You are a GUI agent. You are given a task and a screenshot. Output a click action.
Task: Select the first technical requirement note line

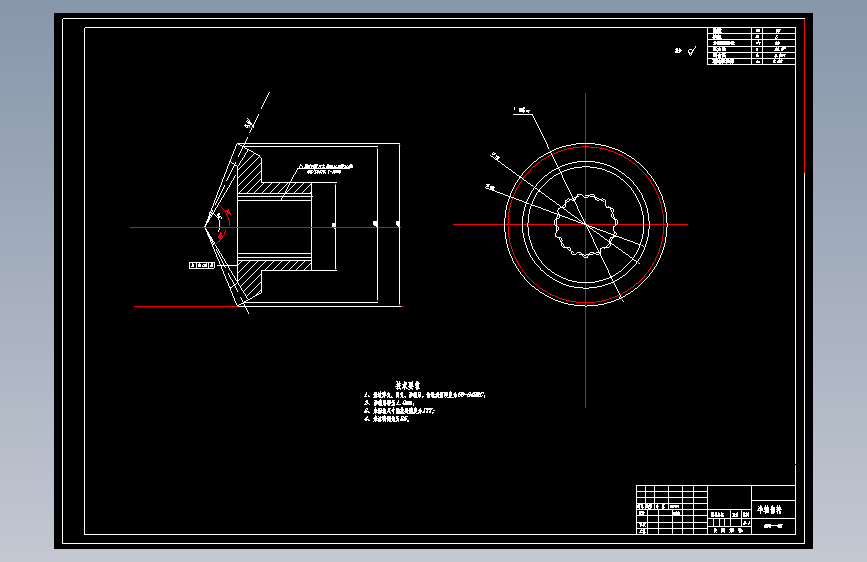425,395
